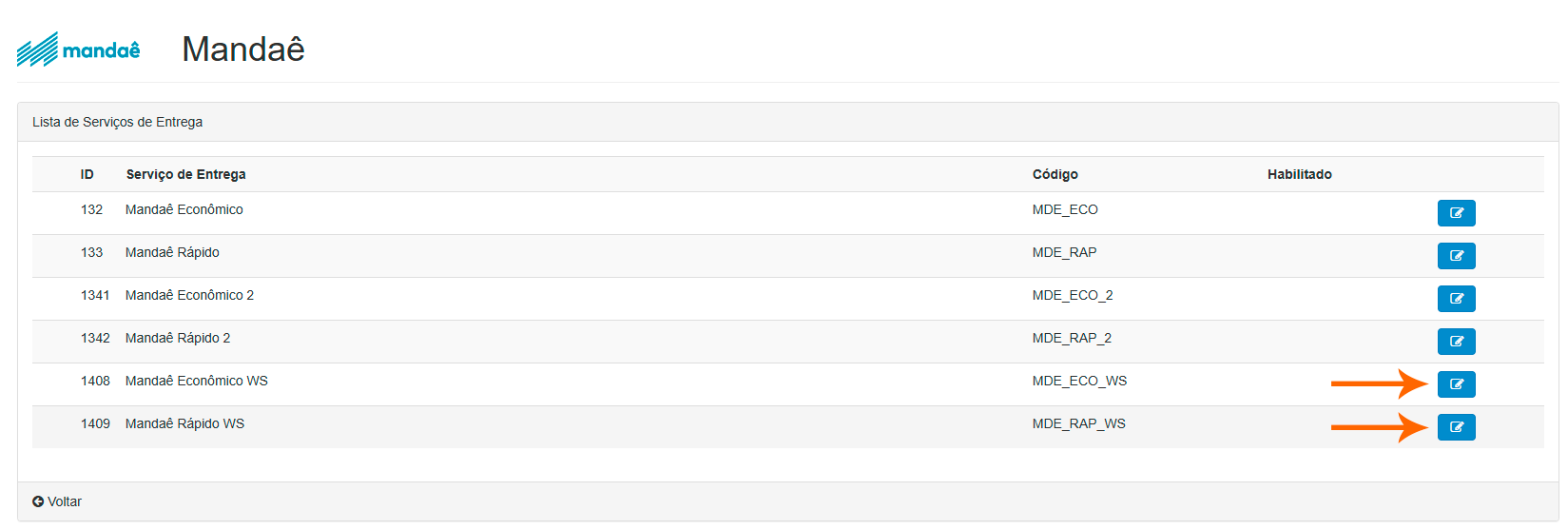Edit the Mandaê Rápido service (ID 133)
This screenshot has height=530, width=1568.
point(1456,256)
